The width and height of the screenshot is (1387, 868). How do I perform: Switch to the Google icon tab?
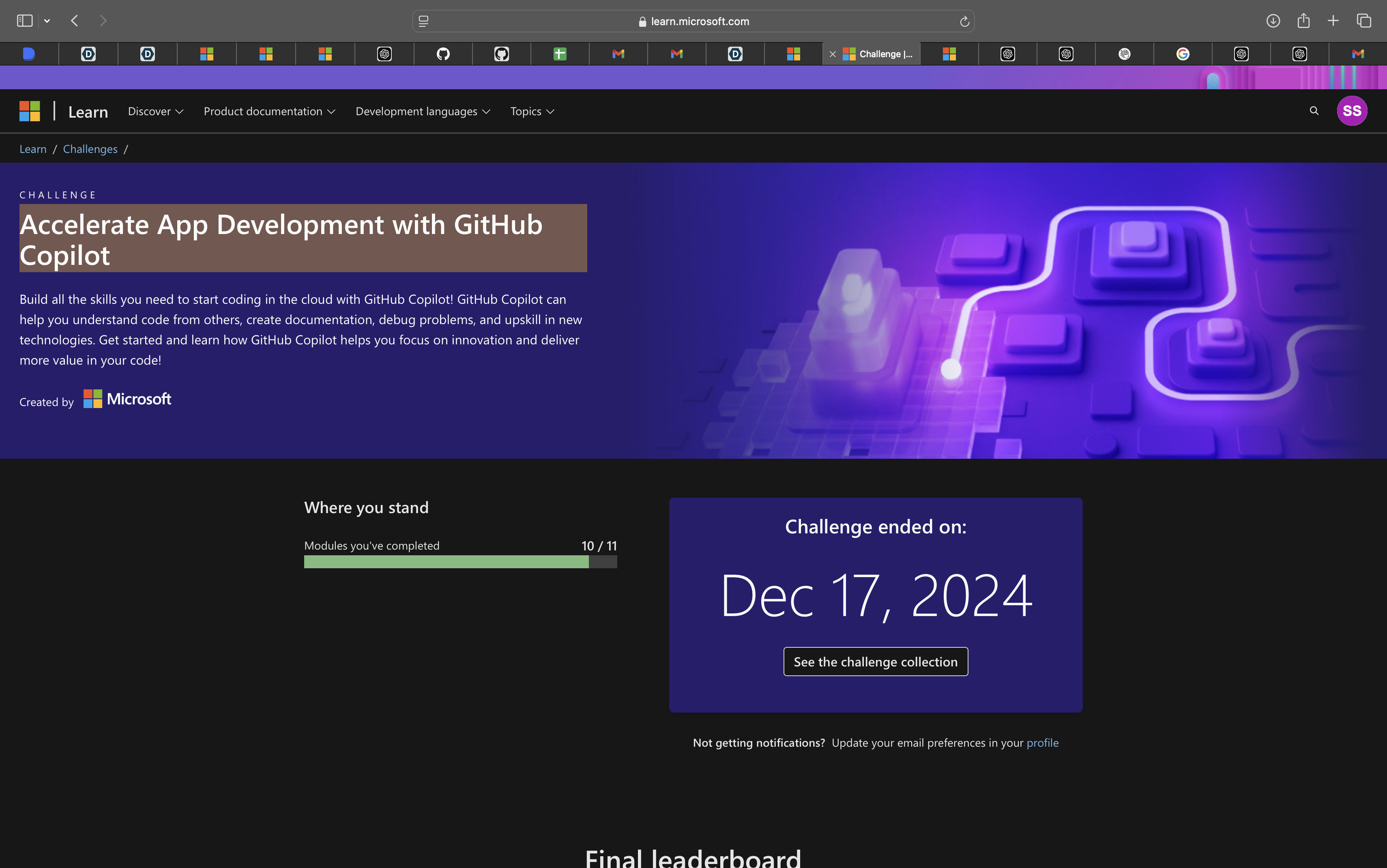[1183, 54]
